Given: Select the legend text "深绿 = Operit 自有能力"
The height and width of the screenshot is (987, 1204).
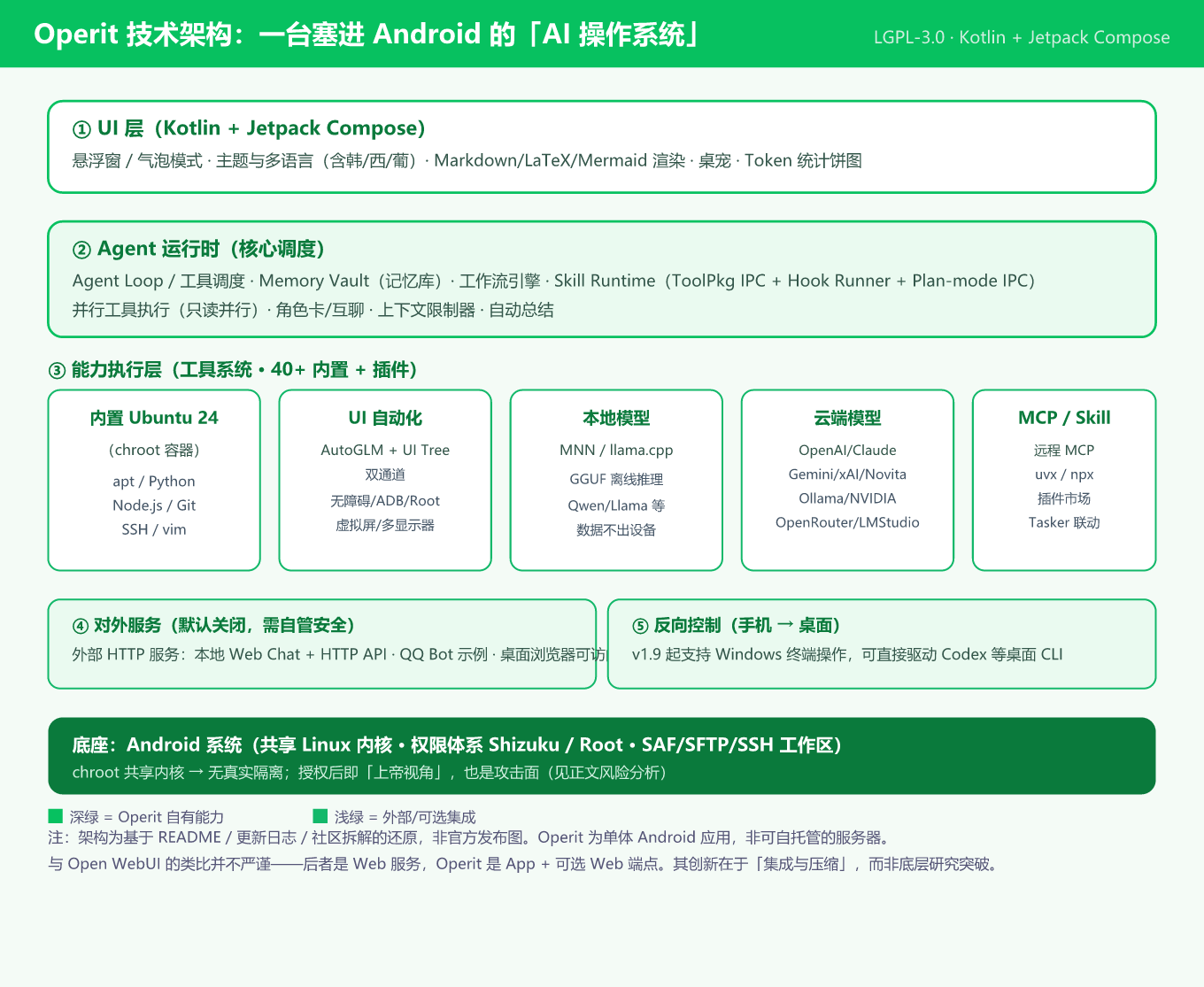Looking at the screenshot, I should (147, 817).
